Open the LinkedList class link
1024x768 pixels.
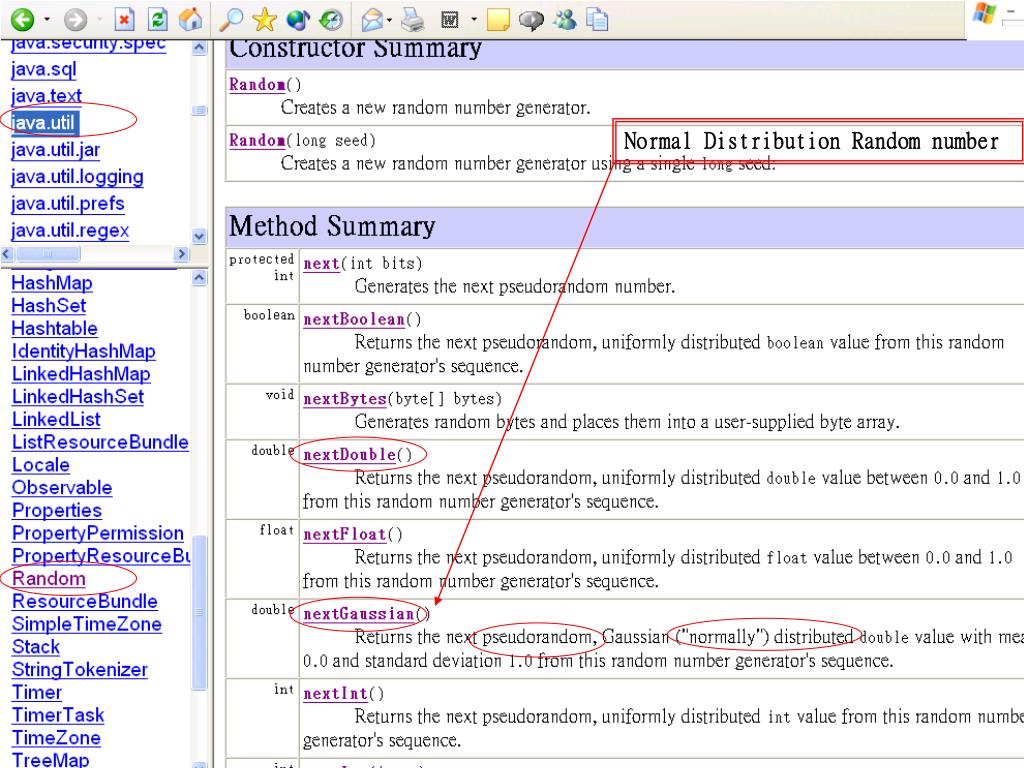pyautogui.click(x=56, y=420)
